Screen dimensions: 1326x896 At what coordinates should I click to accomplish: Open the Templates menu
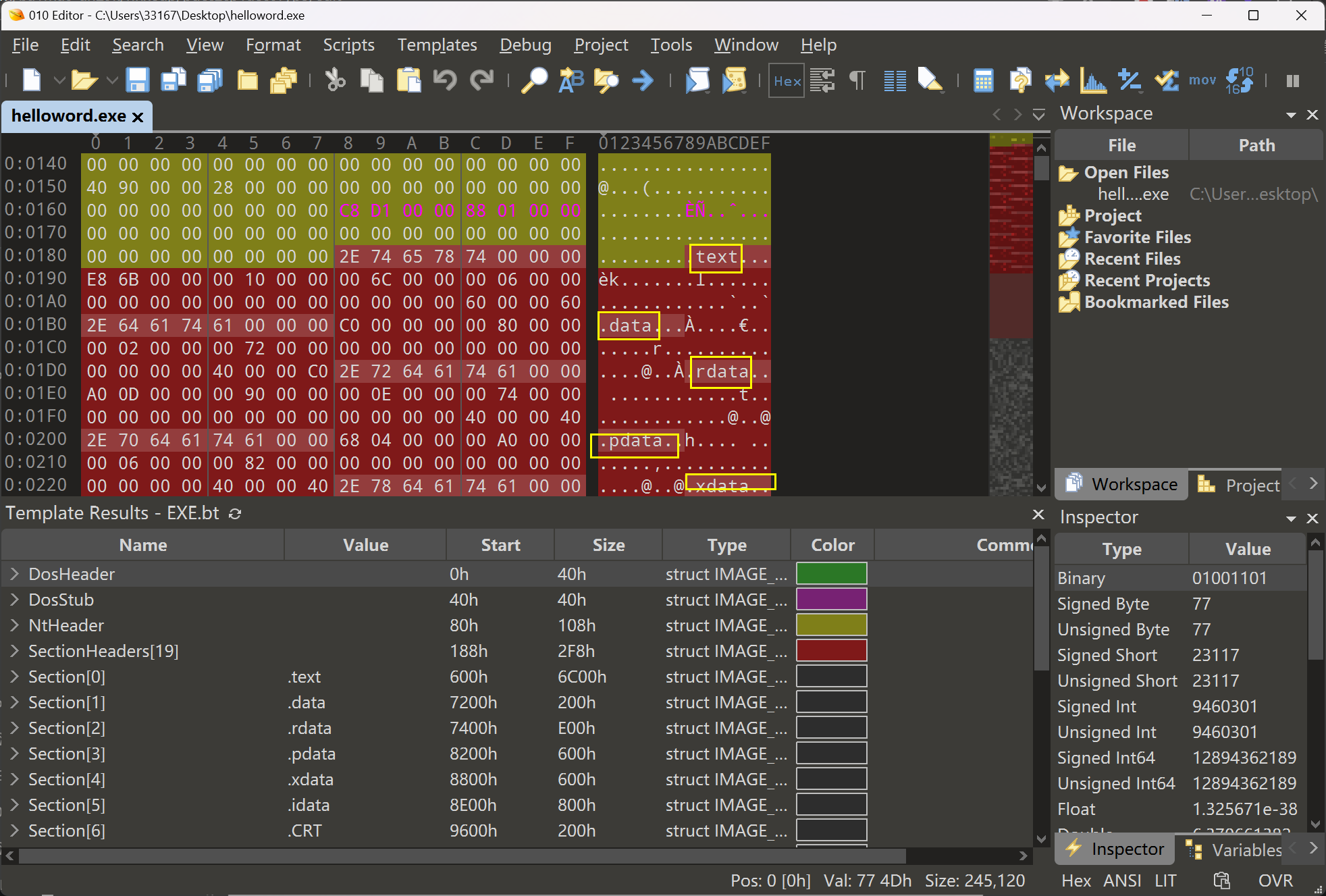[437, 45]
